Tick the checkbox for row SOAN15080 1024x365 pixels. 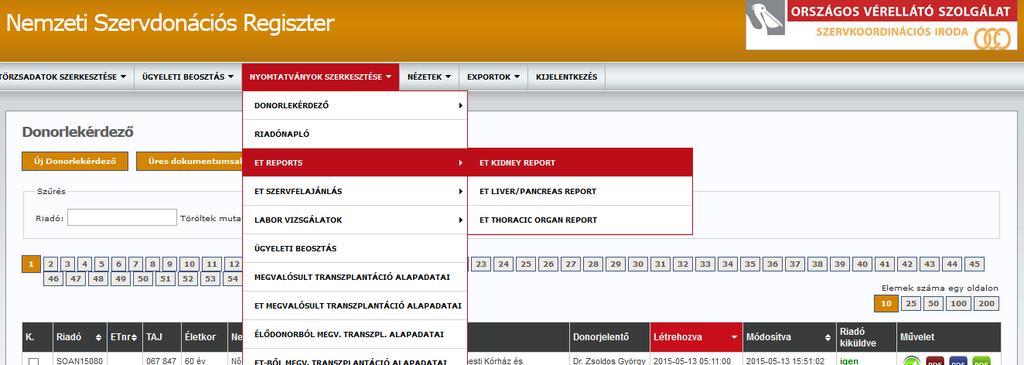[34, 361]
